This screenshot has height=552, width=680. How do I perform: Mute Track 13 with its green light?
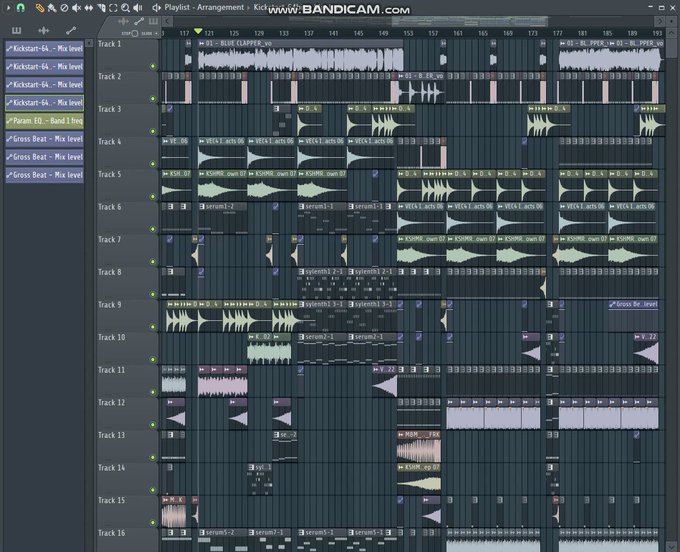[153, 457]
